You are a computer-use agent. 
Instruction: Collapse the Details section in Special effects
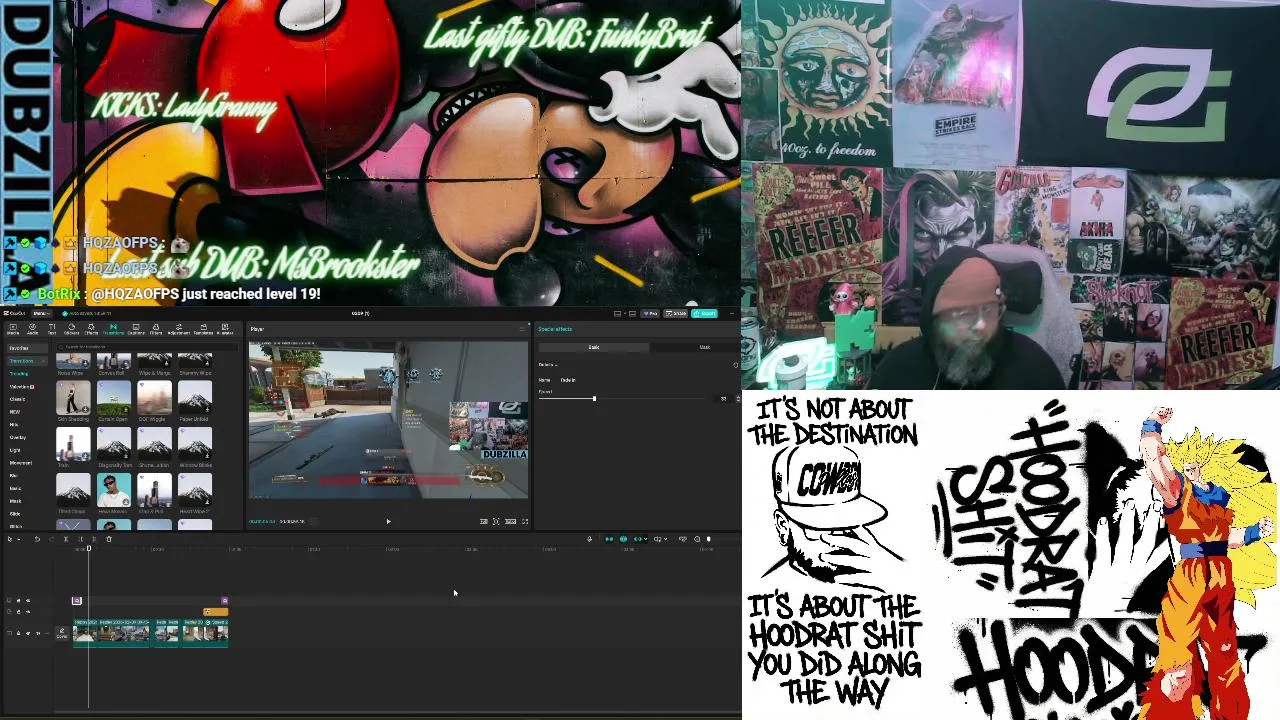pyautogui.click(x=556, y=365)
